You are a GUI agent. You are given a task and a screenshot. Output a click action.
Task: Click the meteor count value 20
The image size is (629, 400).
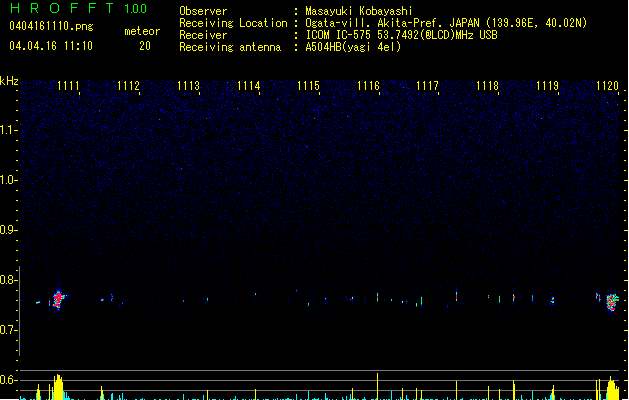(x=145, y=46)
